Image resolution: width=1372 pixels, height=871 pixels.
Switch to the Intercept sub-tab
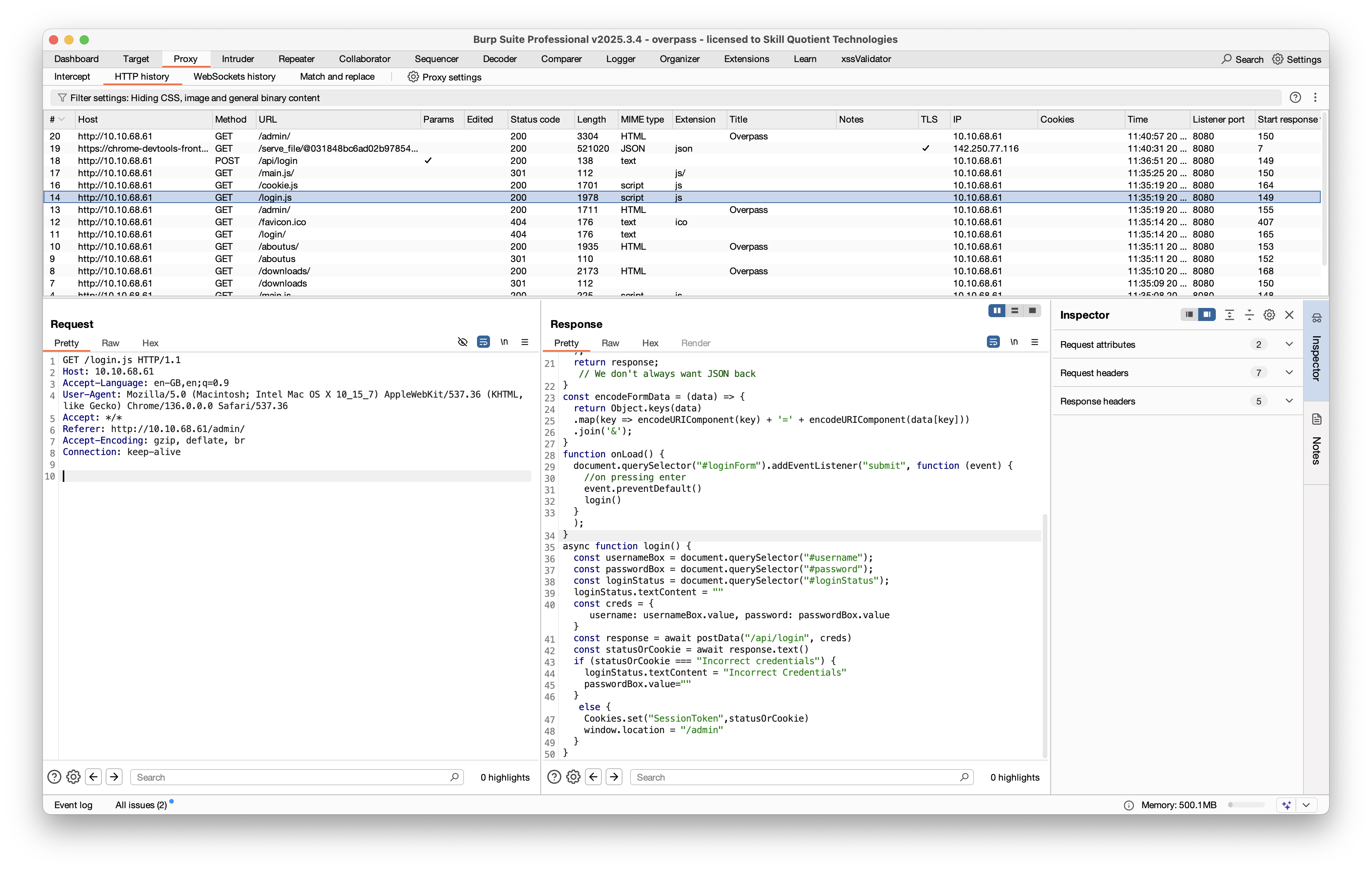pos(72,76)
